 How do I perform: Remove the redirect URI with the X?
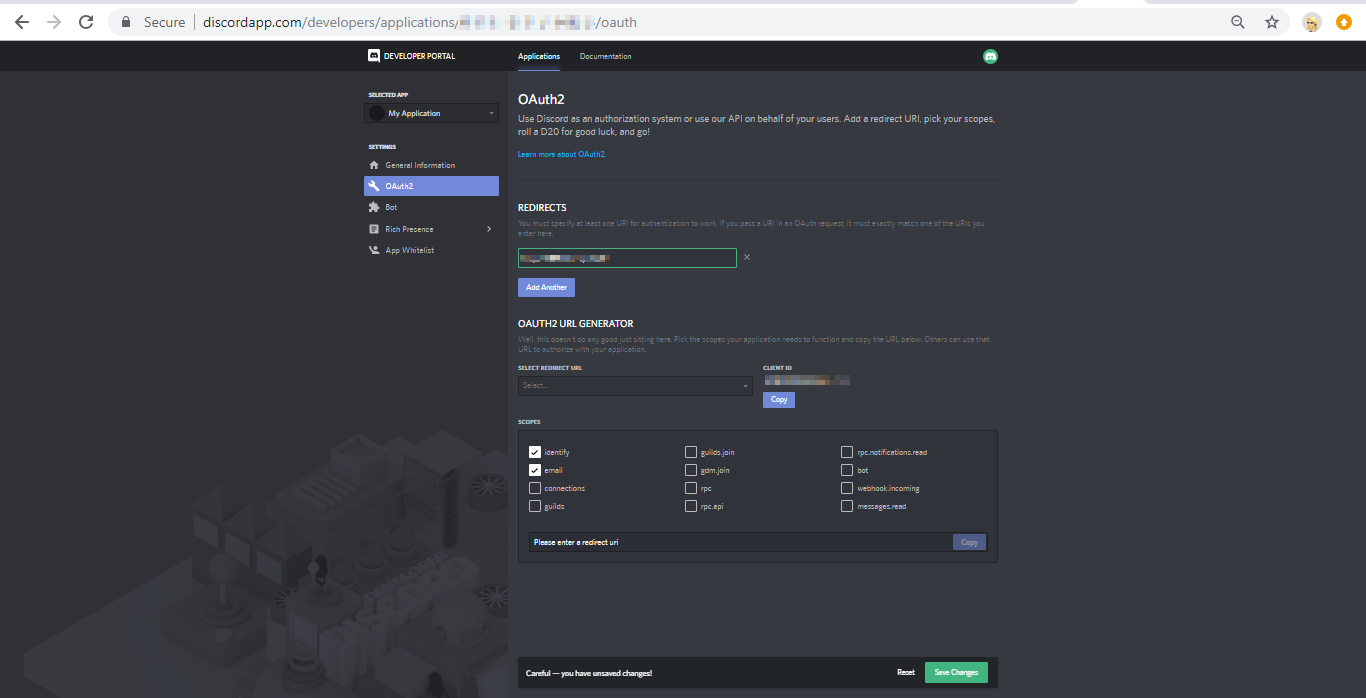pyautogui.click(x=747, y=257)
